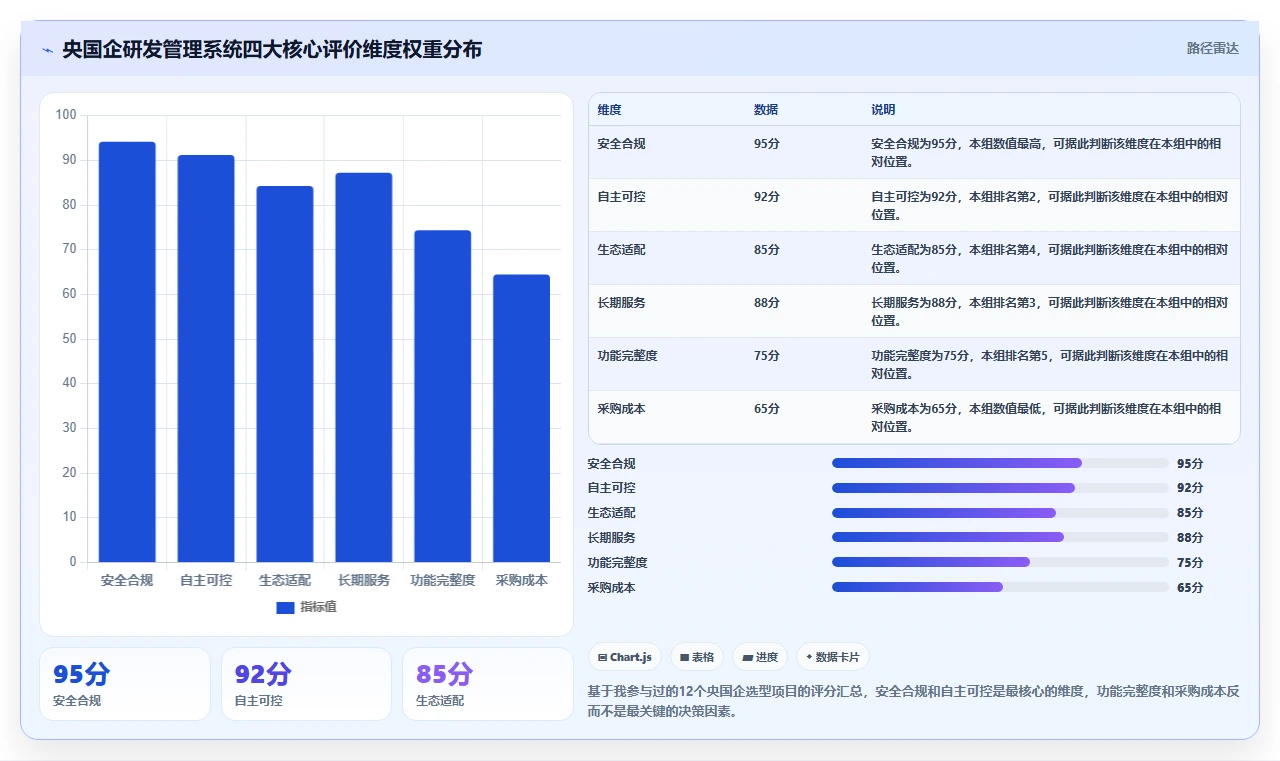The width and height of the screenshot is (1280, 761).
Task: Click the 功能完整度 progress bar
Action: coord(1000,562)
